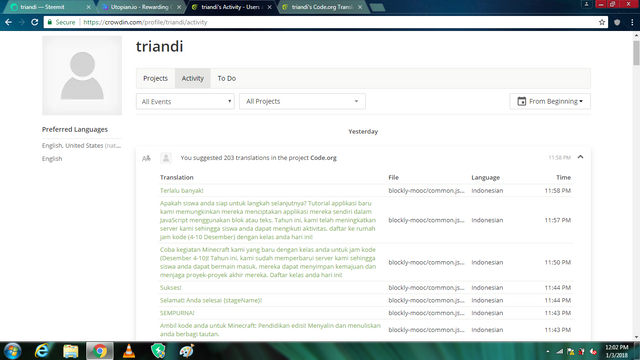Click the translation event icon beside the activity entry
The width and height of the screenshot is (640, 360).
tap(146, 158)
